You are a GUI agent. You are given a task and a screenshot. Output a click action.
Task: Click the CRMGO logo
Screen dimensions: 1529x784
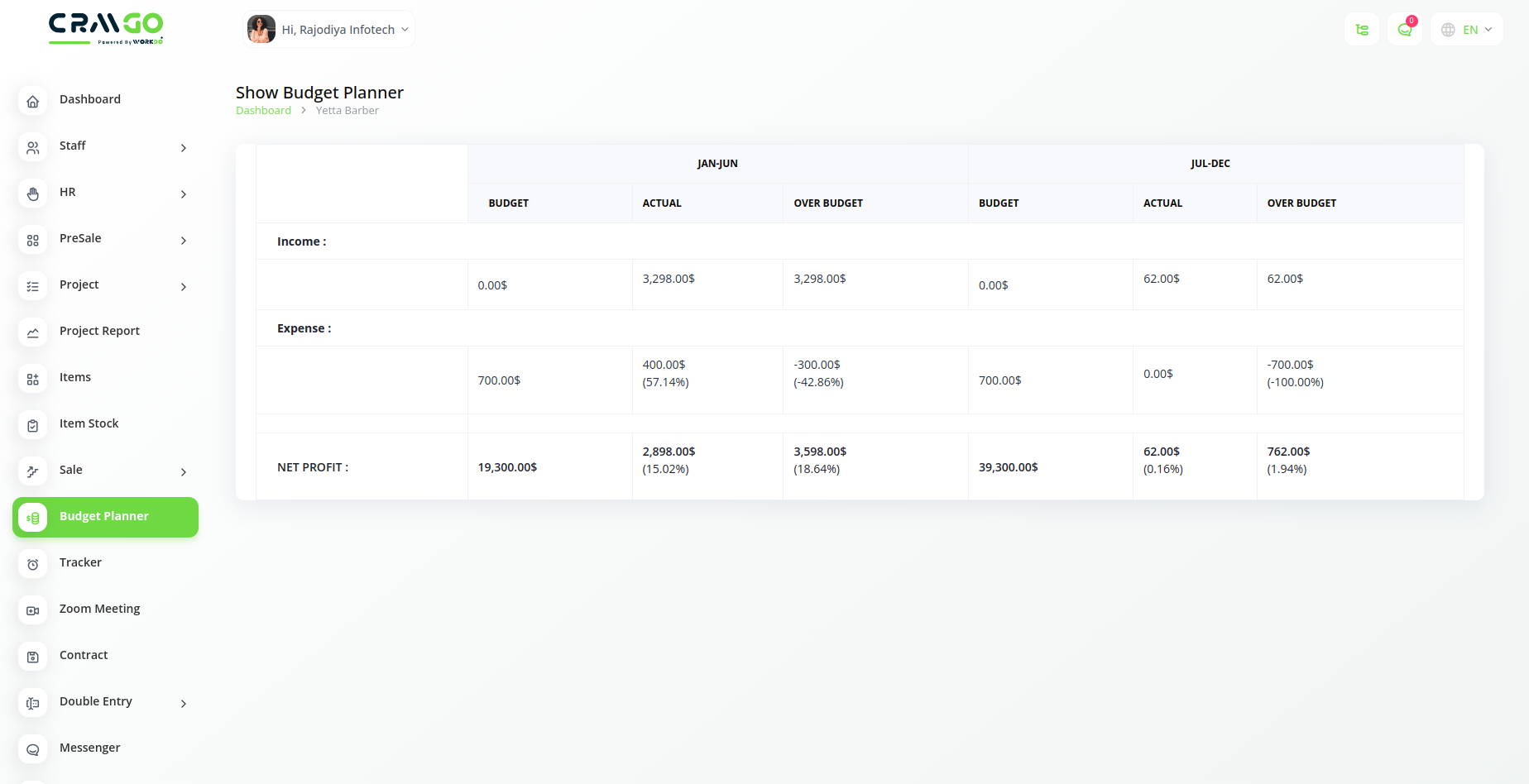106,28
